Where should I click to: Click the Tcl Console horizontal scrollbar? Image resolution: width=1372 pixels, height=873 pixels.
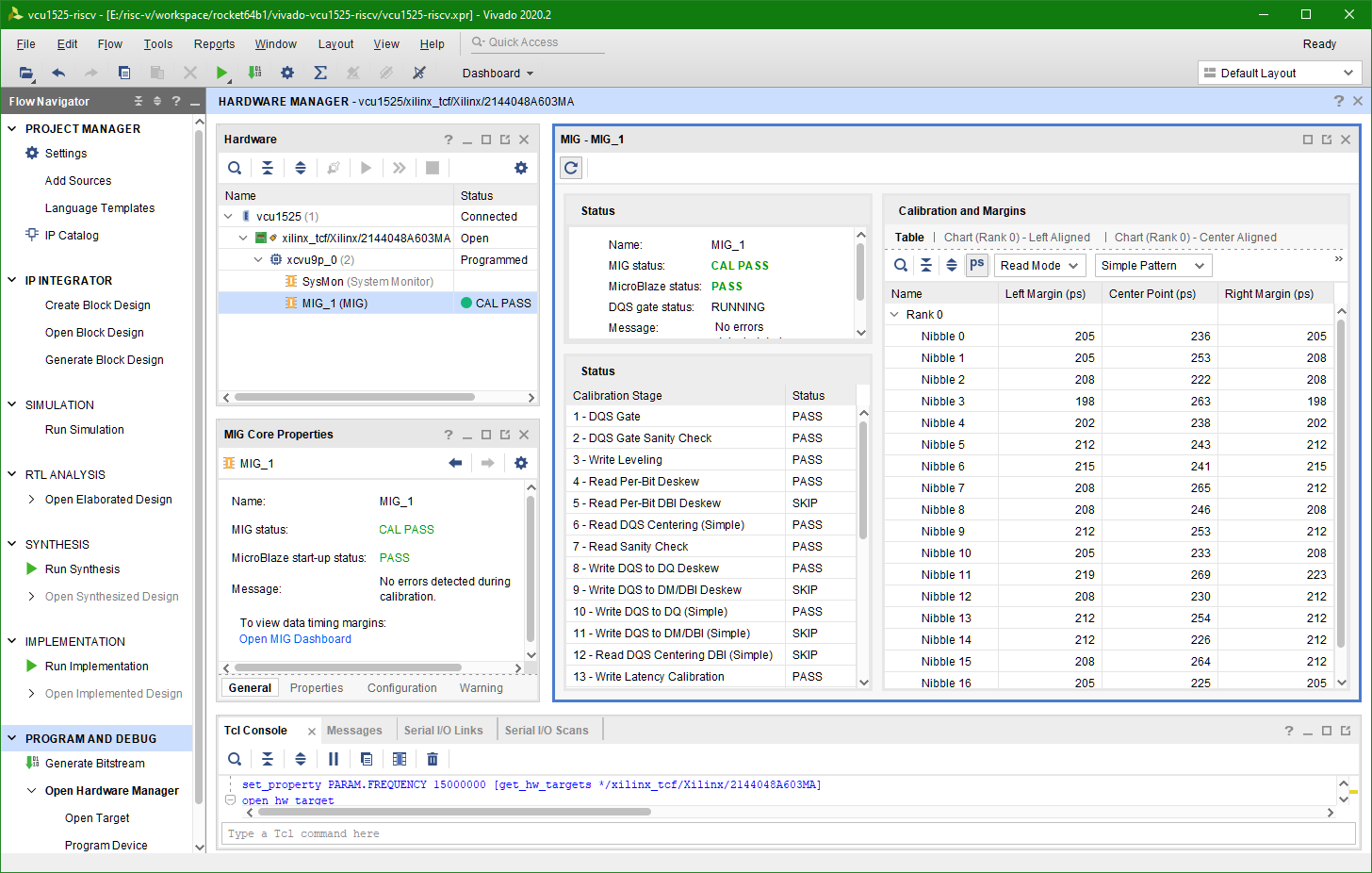pyautogui.click(x=453, y=812)
